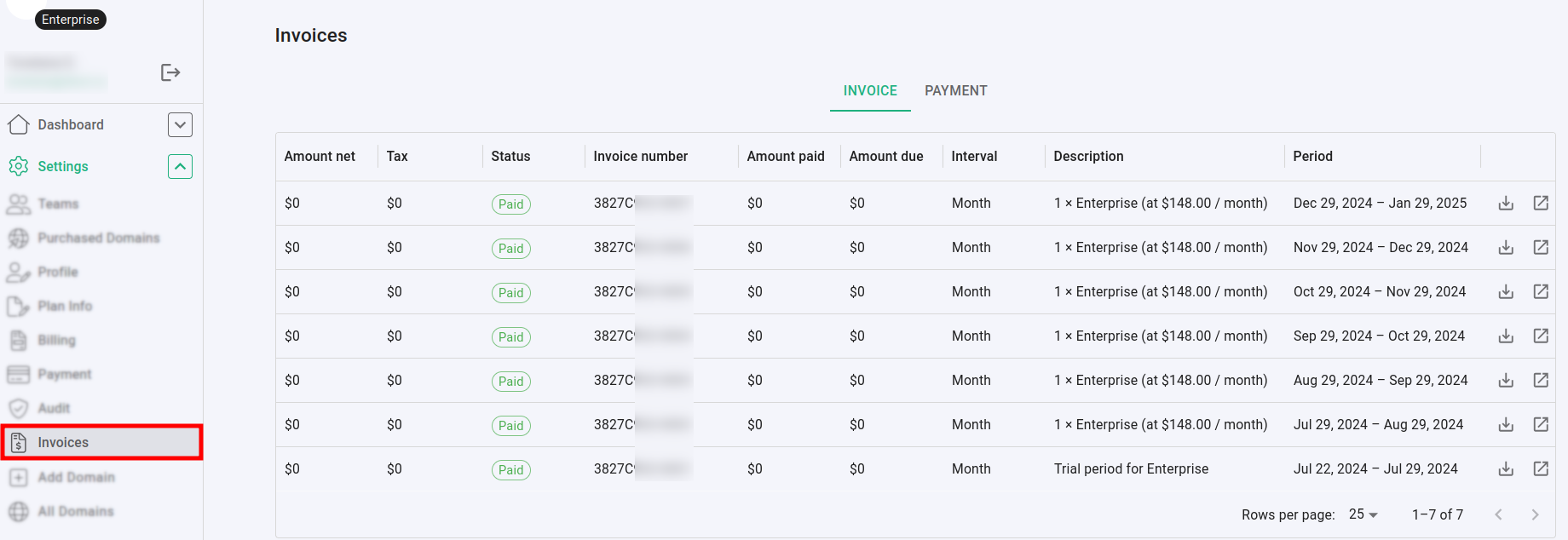Download the Aug 29, 2024 invoice

1506,381
